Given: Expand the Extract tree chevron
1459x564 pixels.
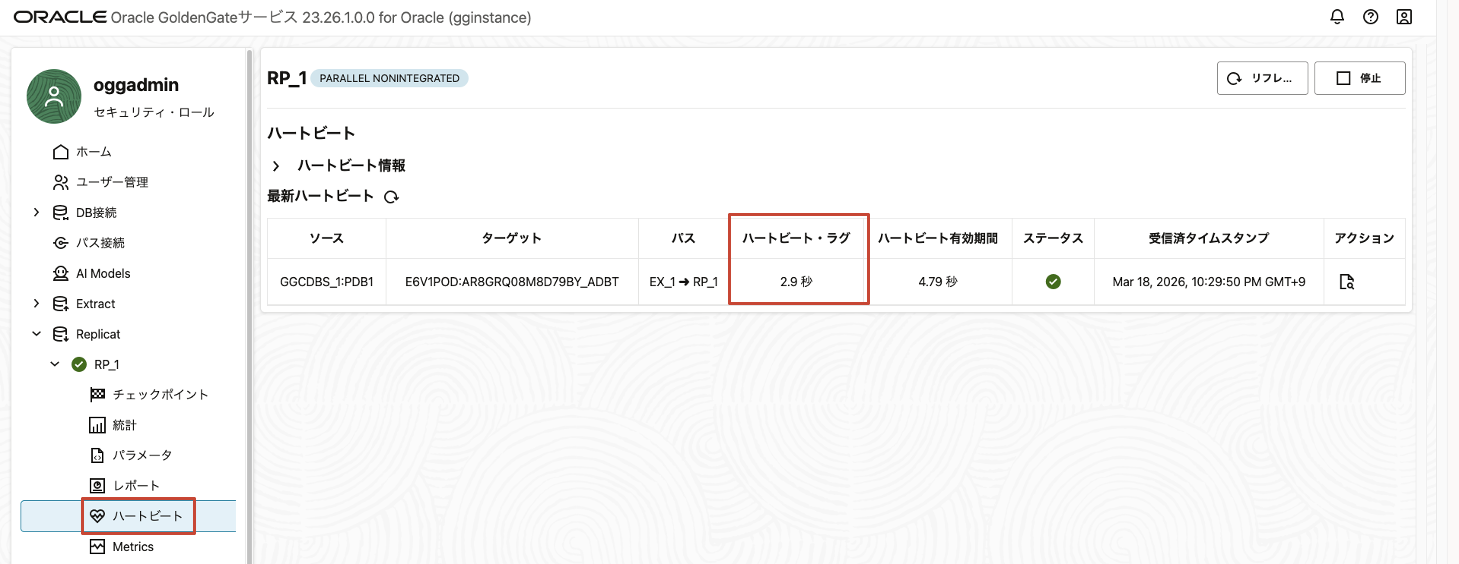Looking at the screenshot, I should (x=36, y=303).
